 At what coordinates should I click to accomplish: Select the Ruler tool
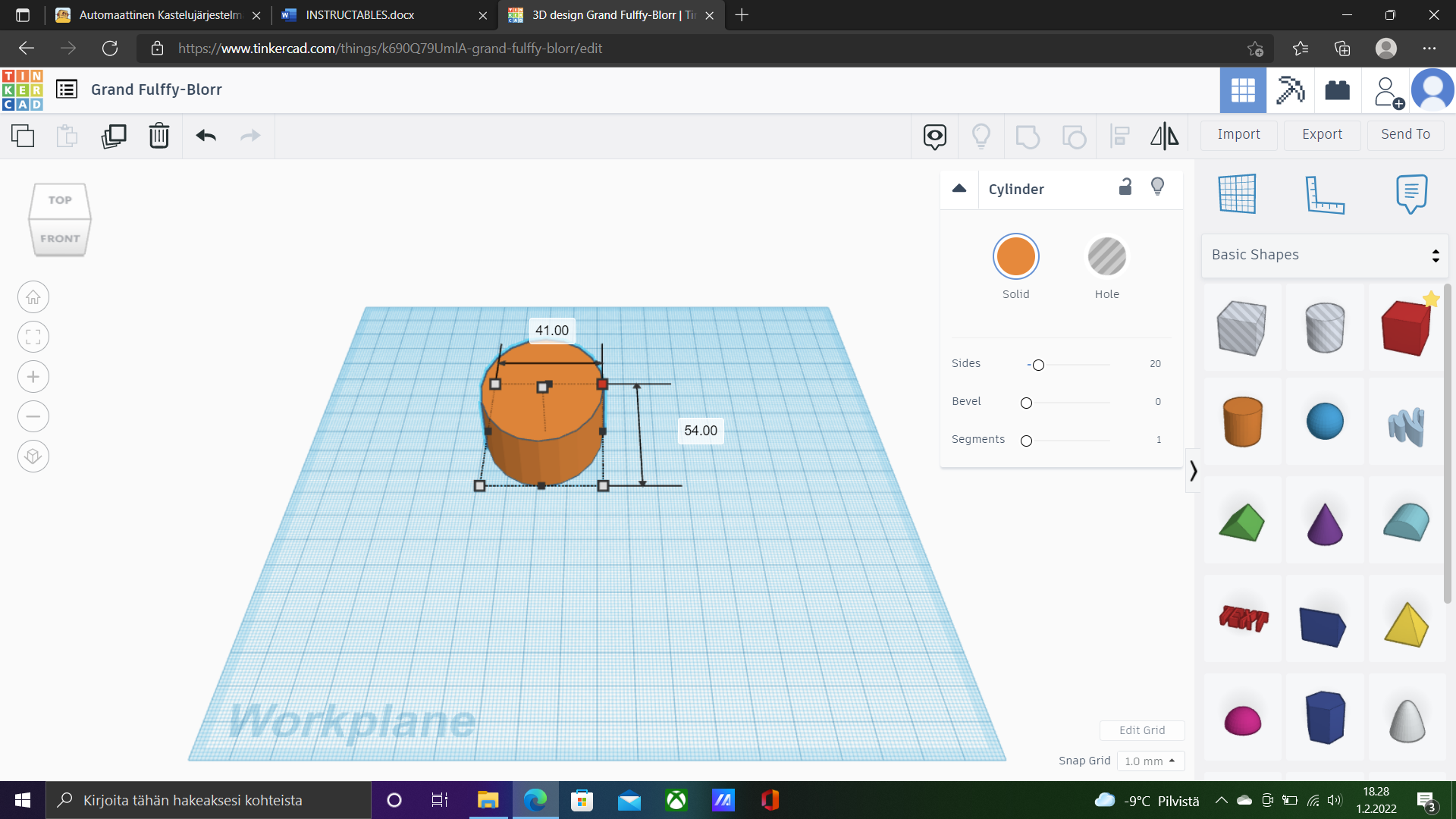click(1325, 194)
